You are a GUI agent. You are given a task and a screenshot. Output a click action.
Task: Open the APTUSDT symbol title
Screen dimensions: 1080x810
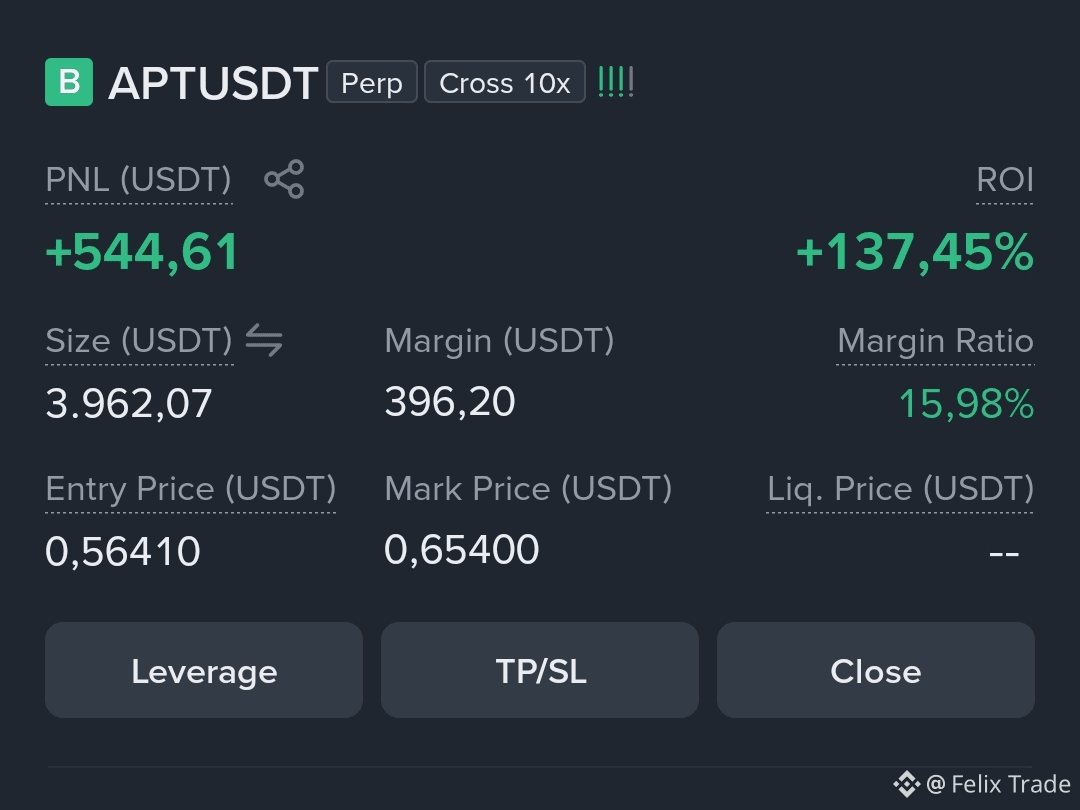coord(213,83)
